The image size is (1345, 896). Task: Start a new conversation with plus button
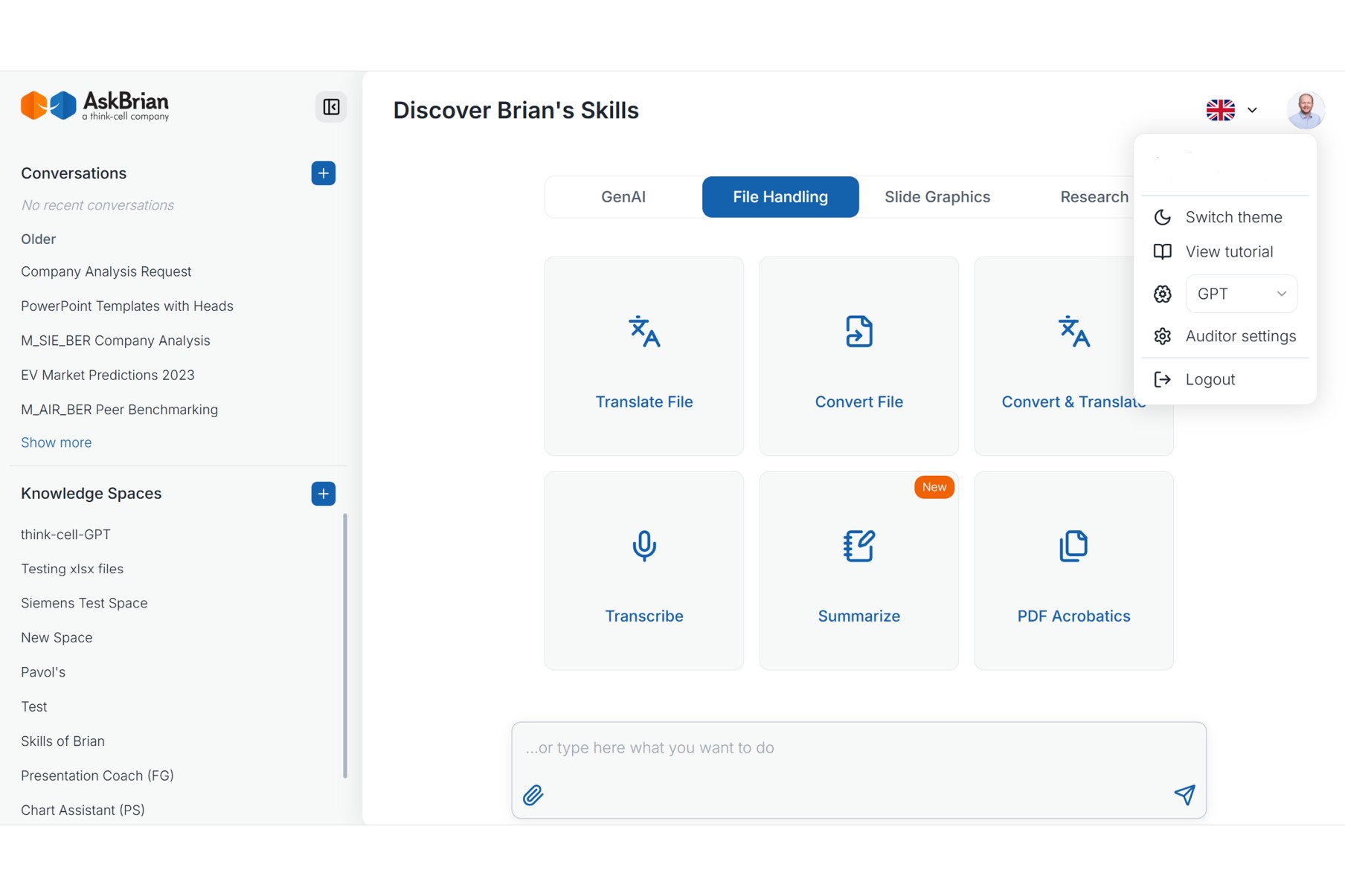[323, 173]
